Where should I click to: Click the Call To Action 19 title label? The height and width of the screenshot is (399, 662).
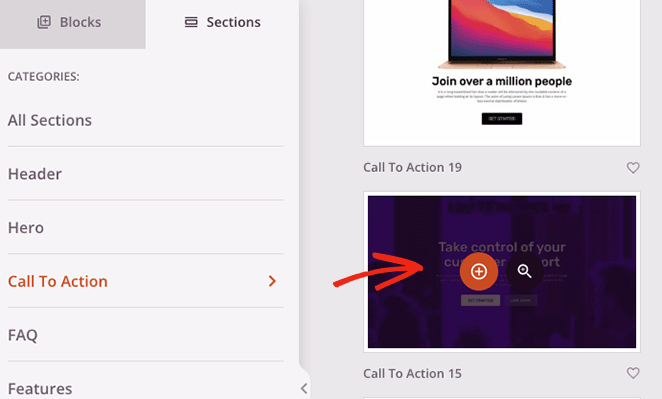tap(412, 168)
